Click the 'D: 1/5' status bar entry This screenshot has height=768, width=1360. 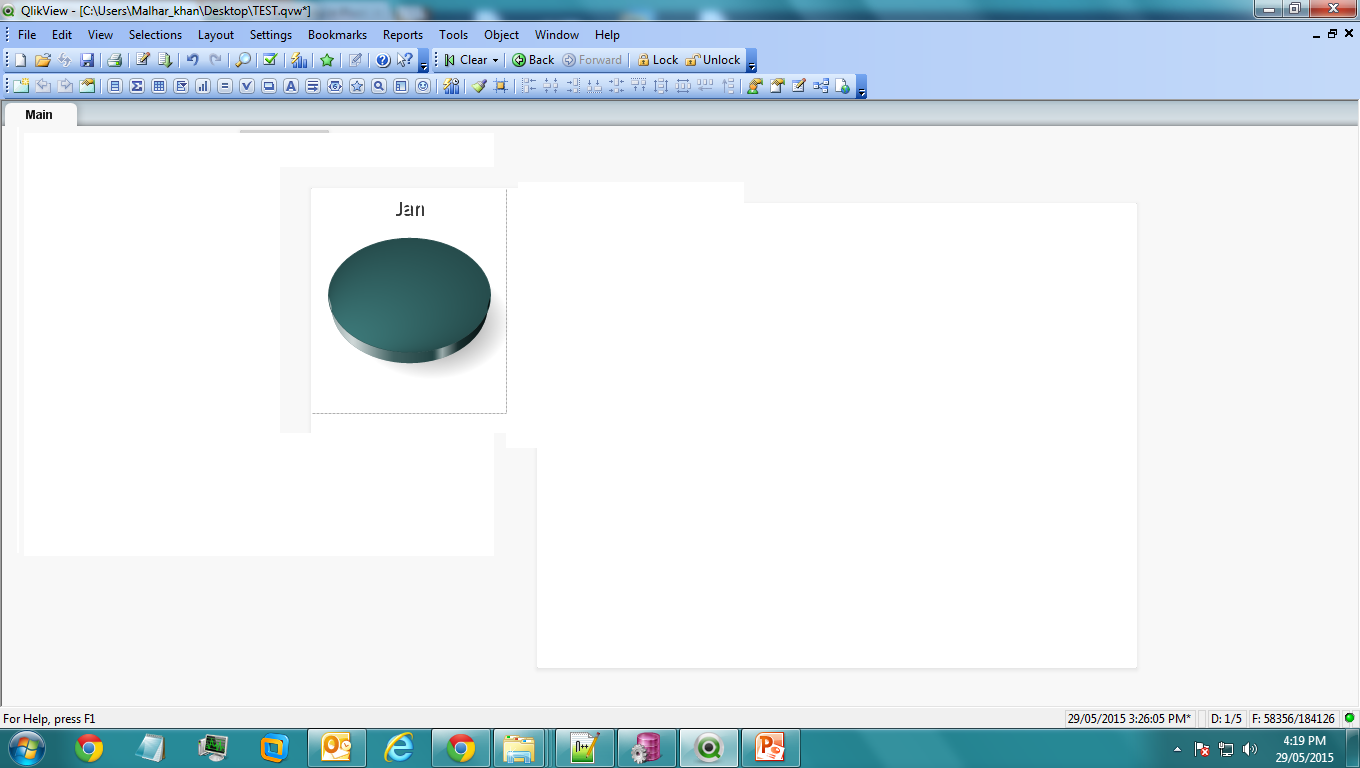pyautogui.click(x=1226, y=718)
